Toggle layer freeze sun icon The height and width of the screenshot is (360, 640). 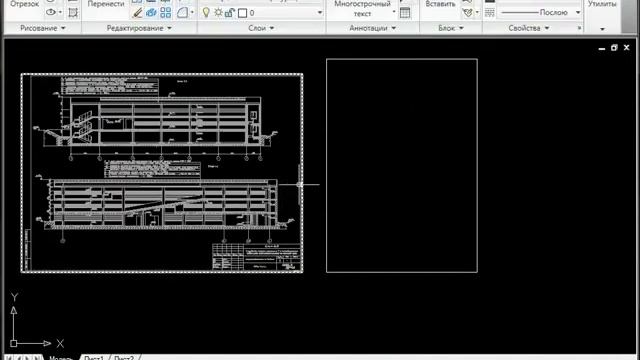(x=218, y=13)
